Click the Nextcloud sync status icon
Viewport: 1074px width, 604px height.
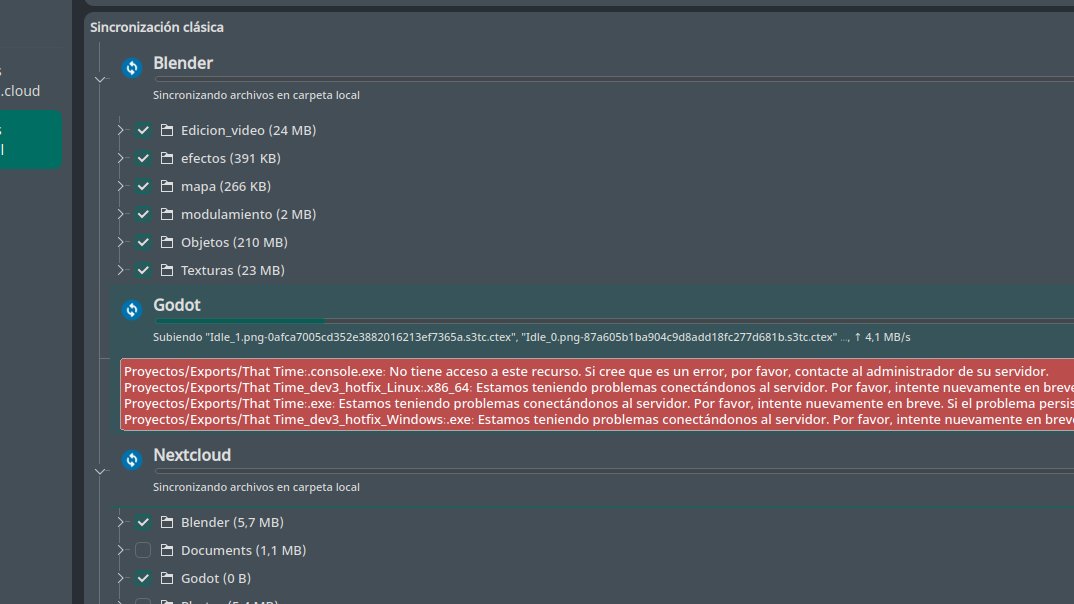pos(132,460)
